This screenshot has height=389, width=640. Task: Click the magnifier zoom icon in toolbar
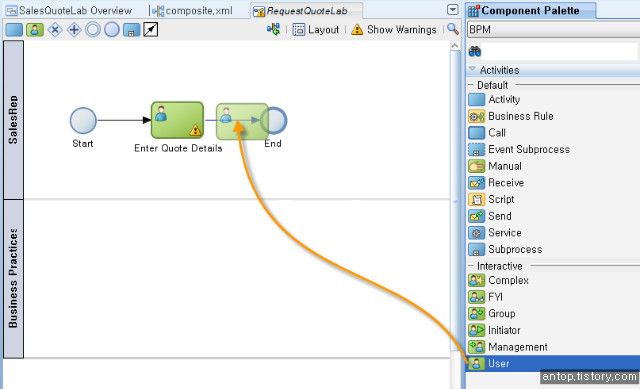pos(453,29)
